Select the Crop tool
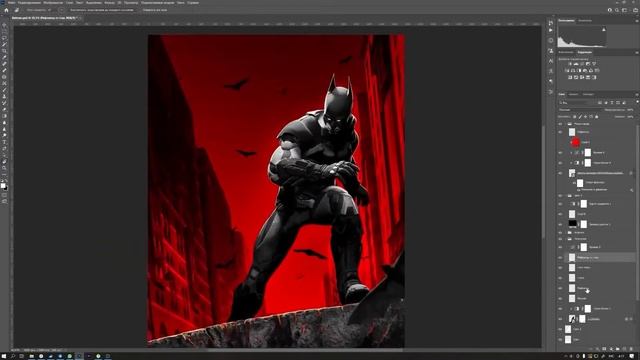 [x=4, y=51]
